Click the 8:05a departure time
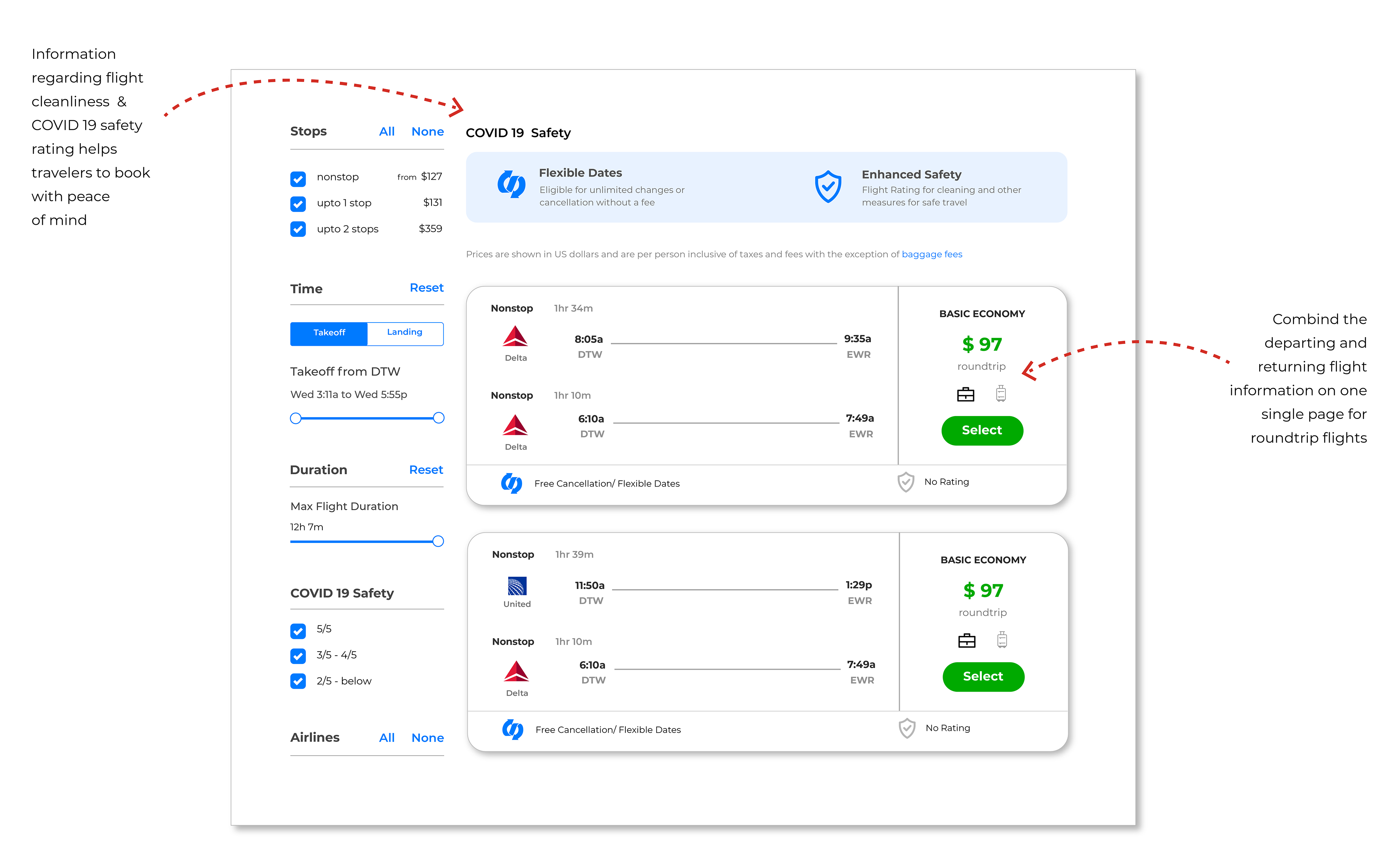The image size is (1397, 868). (x=589, y=339)
